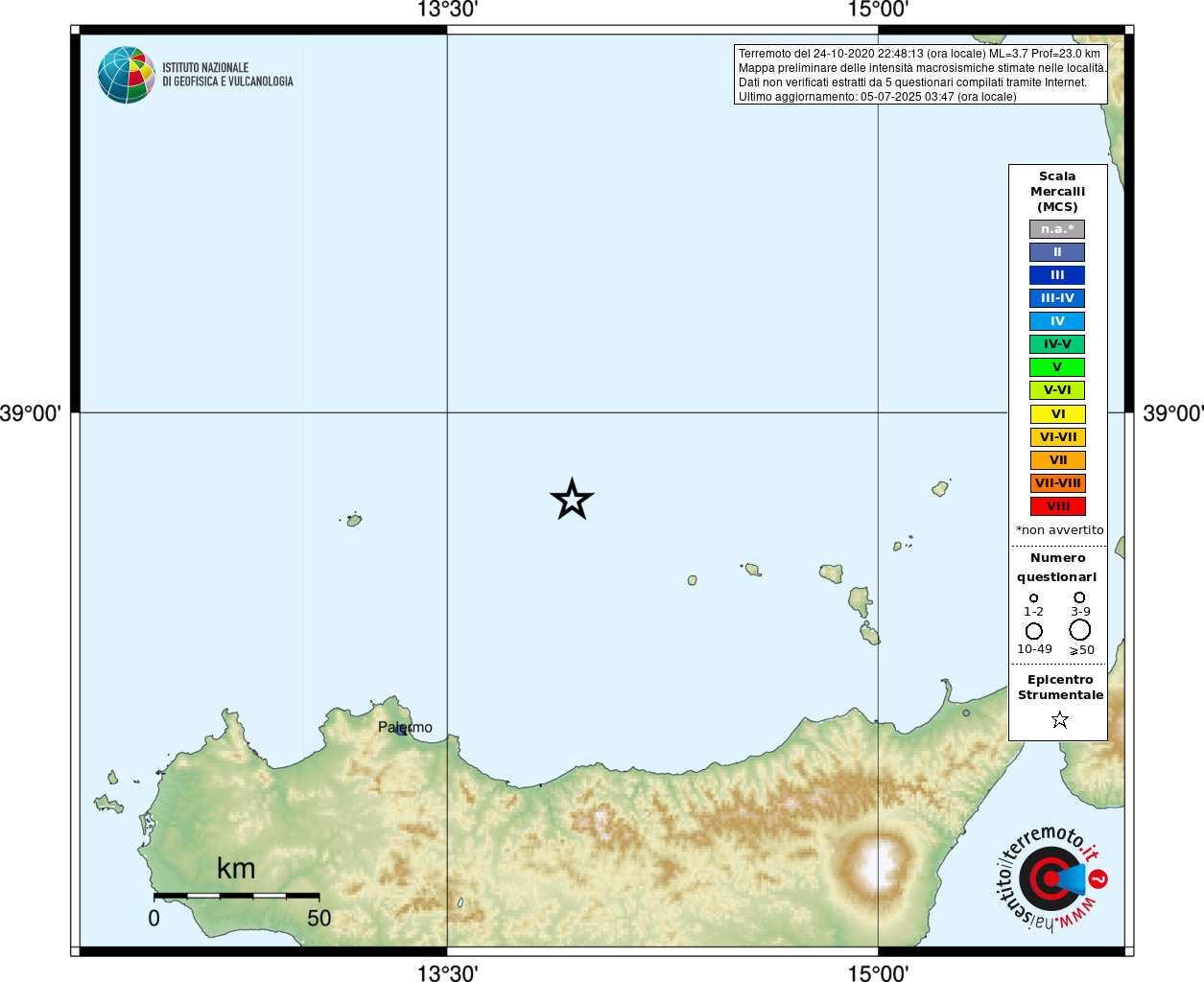The height and width of the screenshot is (982, 1204).
Task: Select the green V swatch
Action: pyautogui.click(x=1057, y=367)
